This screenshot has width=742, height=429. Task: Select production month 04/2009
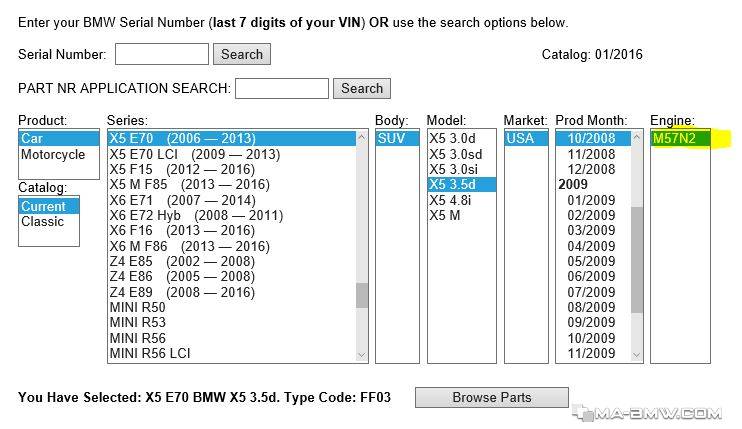pos(593,246)
